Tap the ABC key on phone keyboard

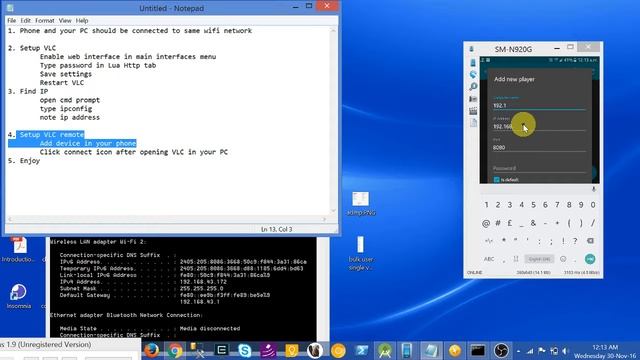[x=489, y=259]
